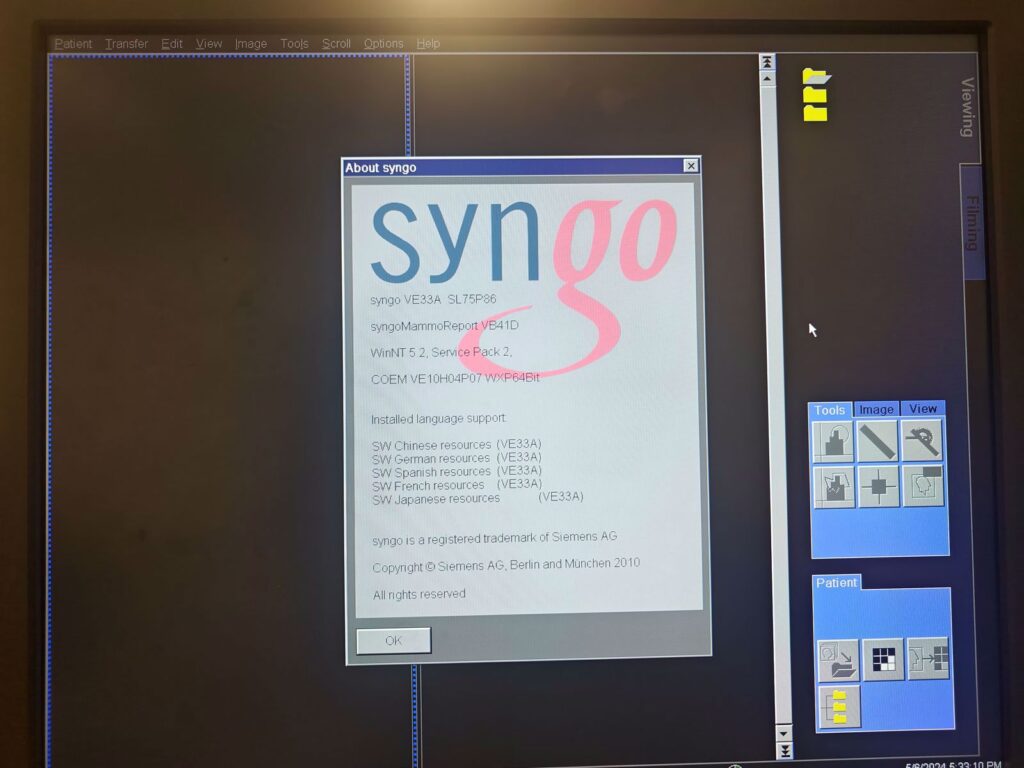Switch to the Viewing task card
Viewport: 1024px width, 768px height.
967,108
